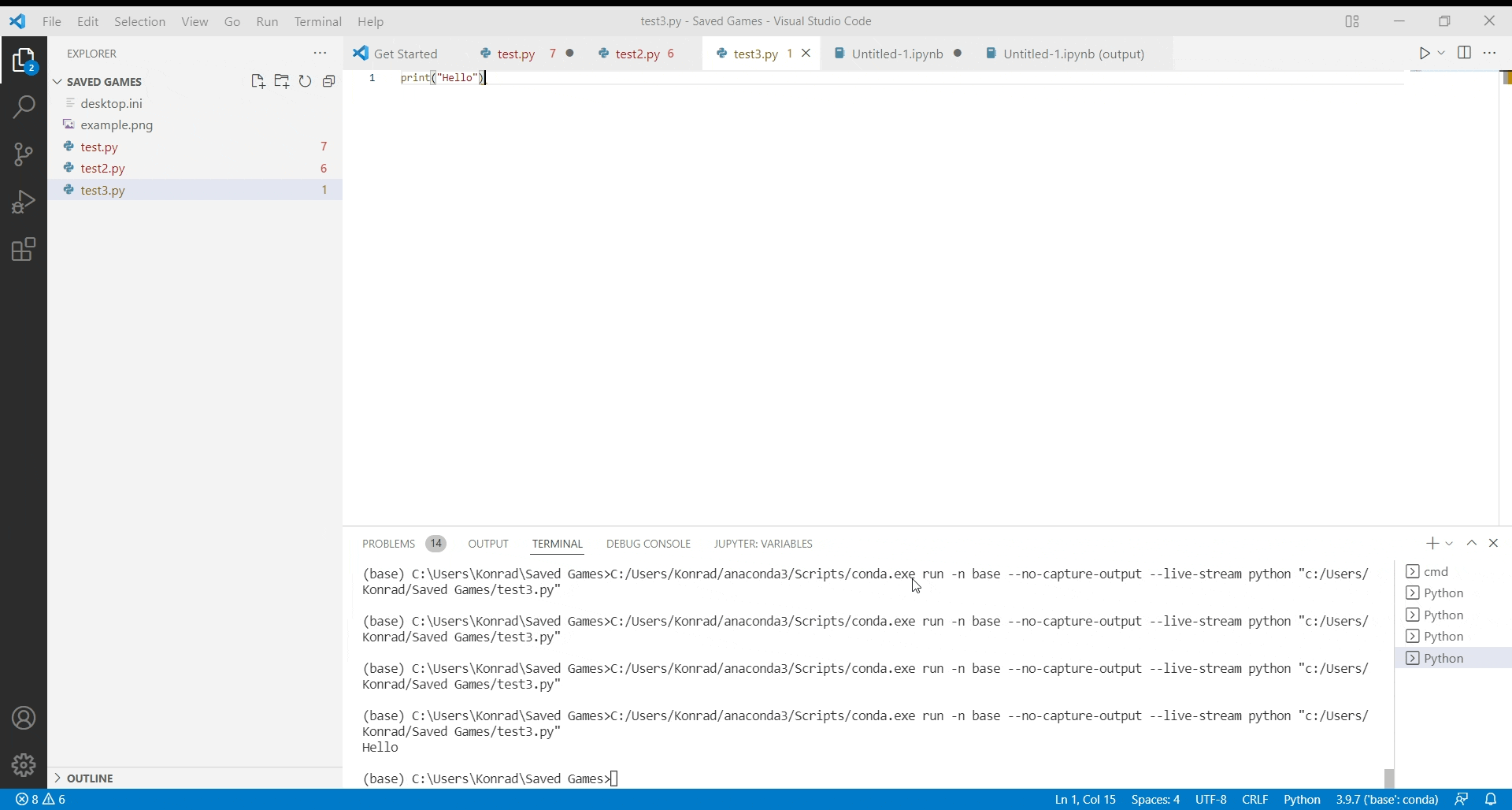The image size is (1512, 810).
Task: Run the test3.py file
Action: [1425, 53]
